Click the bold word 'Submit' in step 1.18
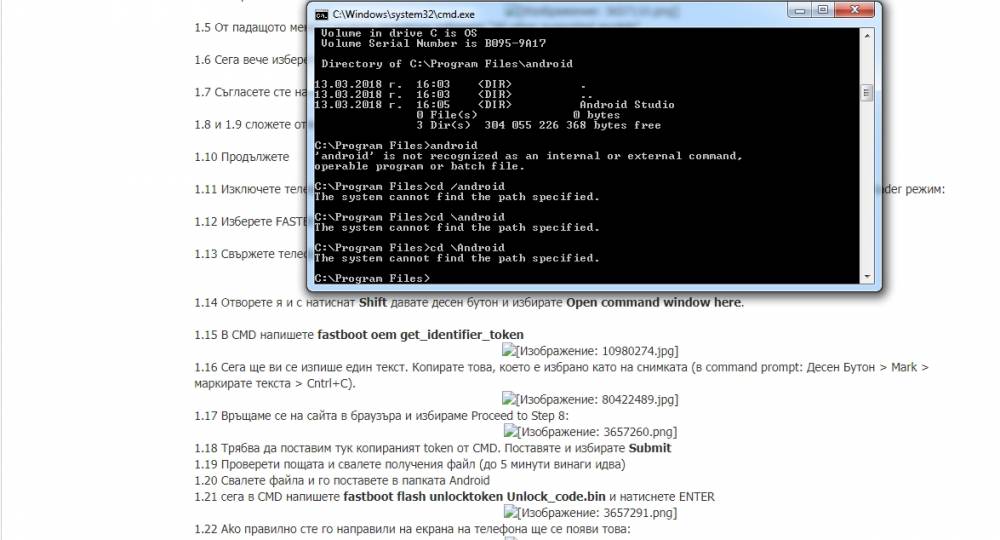The width and height of the screenshot is (1000, 540). click(x=650, y=448)
